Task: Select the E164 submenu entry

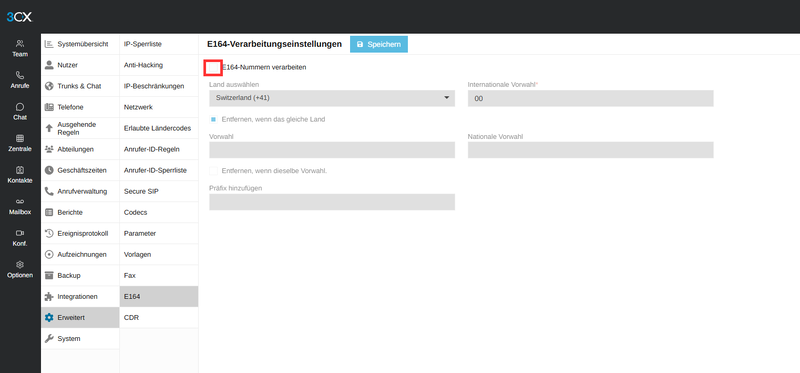Action: (159, 296)
